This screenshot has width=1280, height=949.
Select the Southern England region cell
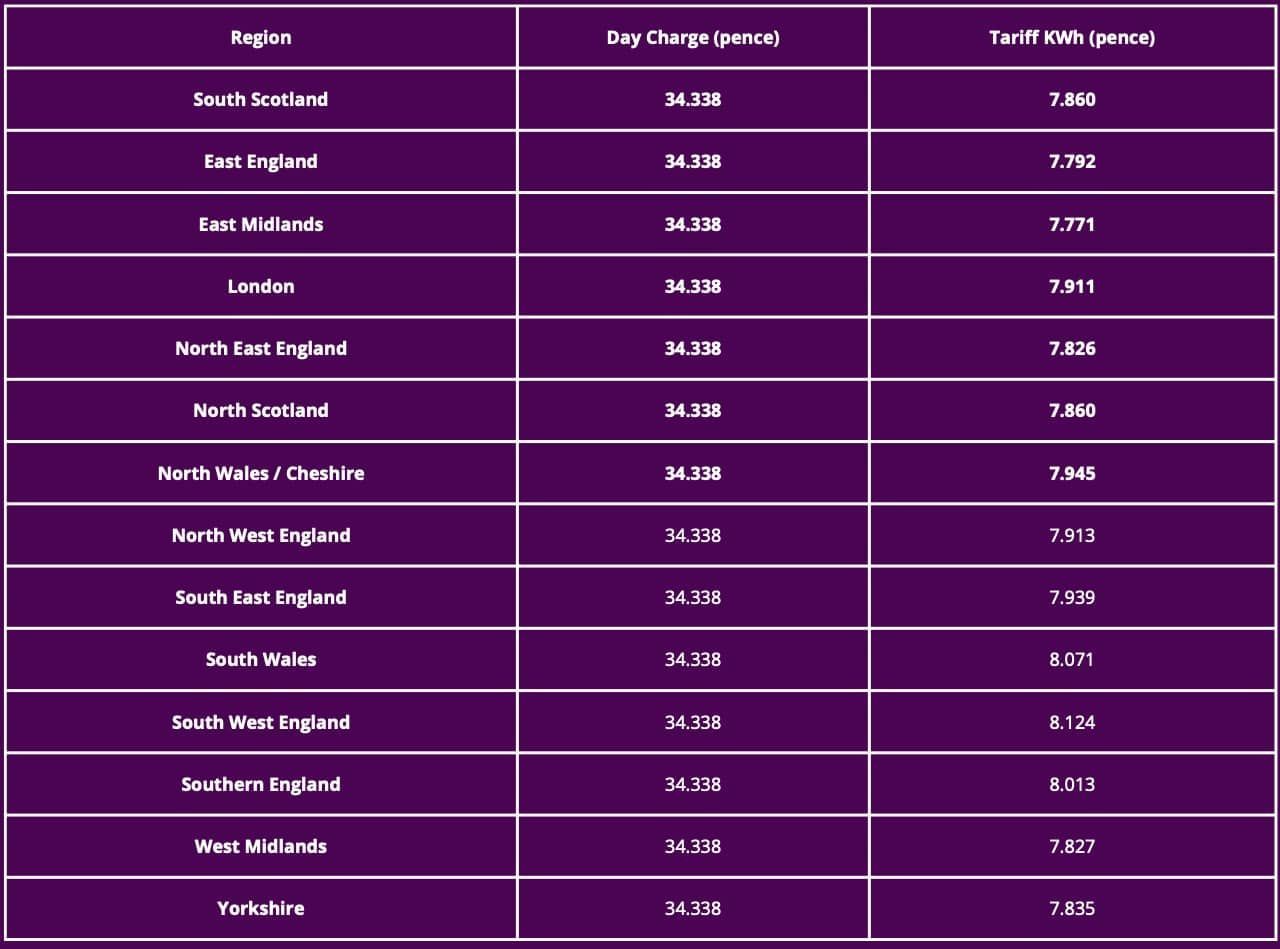click(x=261, y=785)
